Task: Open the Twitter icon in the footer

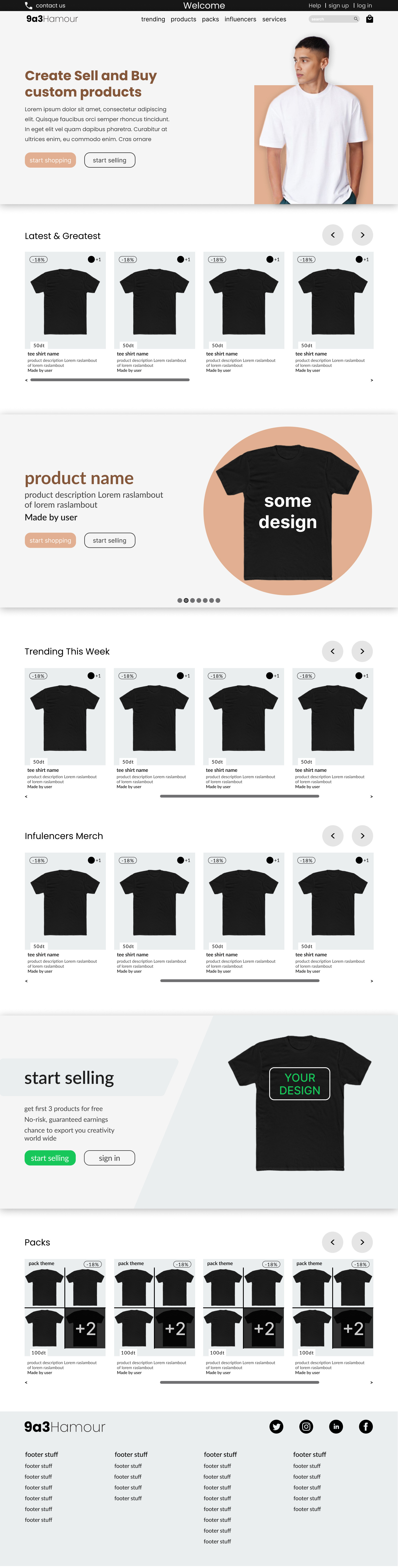Action: click(276, 1426)
